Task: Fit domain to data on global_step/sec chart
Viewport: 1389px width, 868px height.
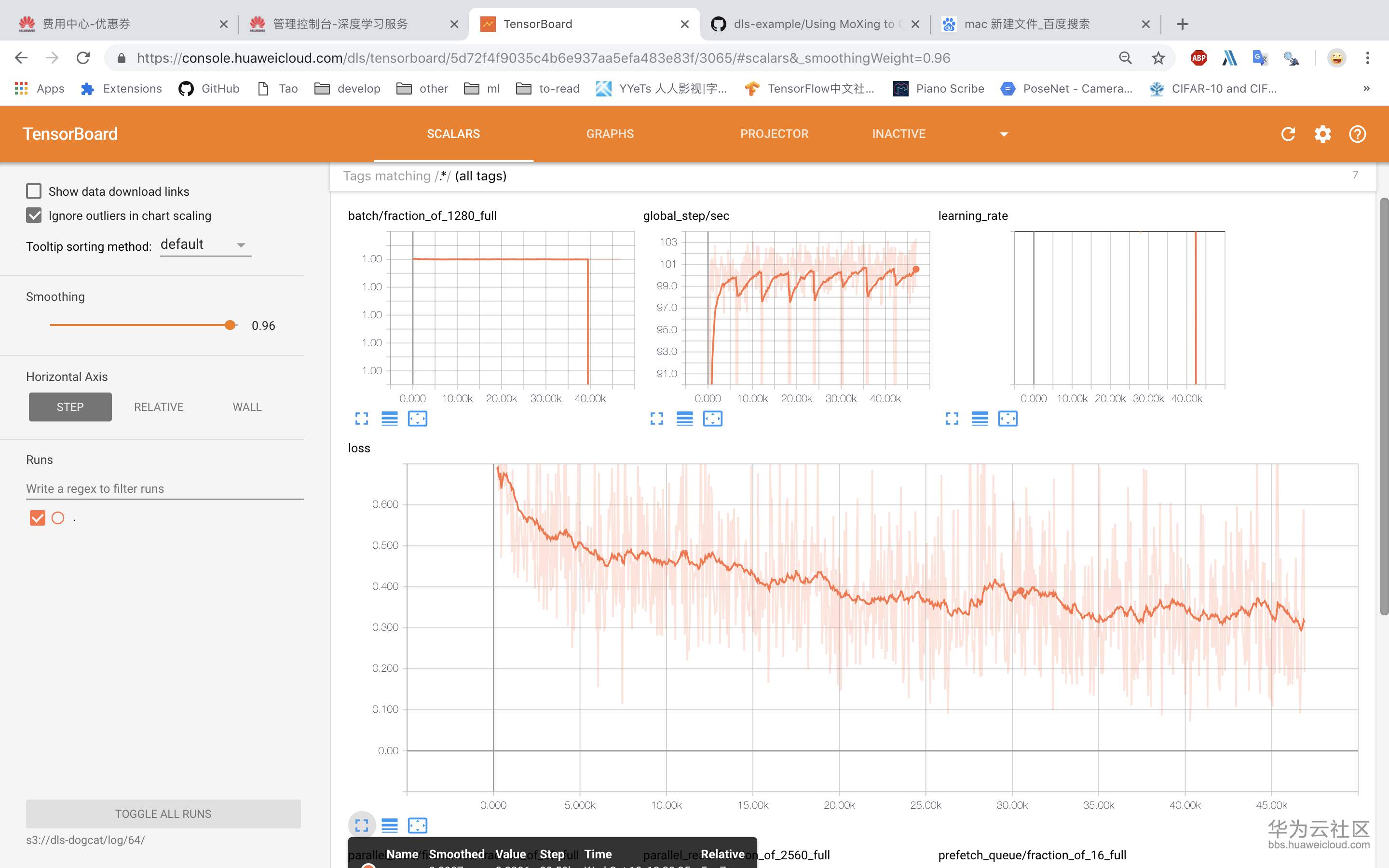Action: [712, 419]
